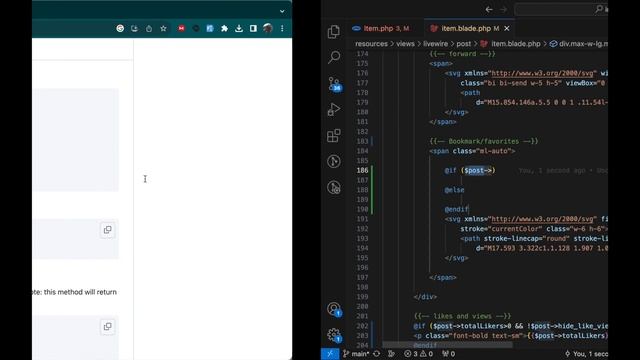Click 'post' in the breadcrumb path

tap(464, 44)
